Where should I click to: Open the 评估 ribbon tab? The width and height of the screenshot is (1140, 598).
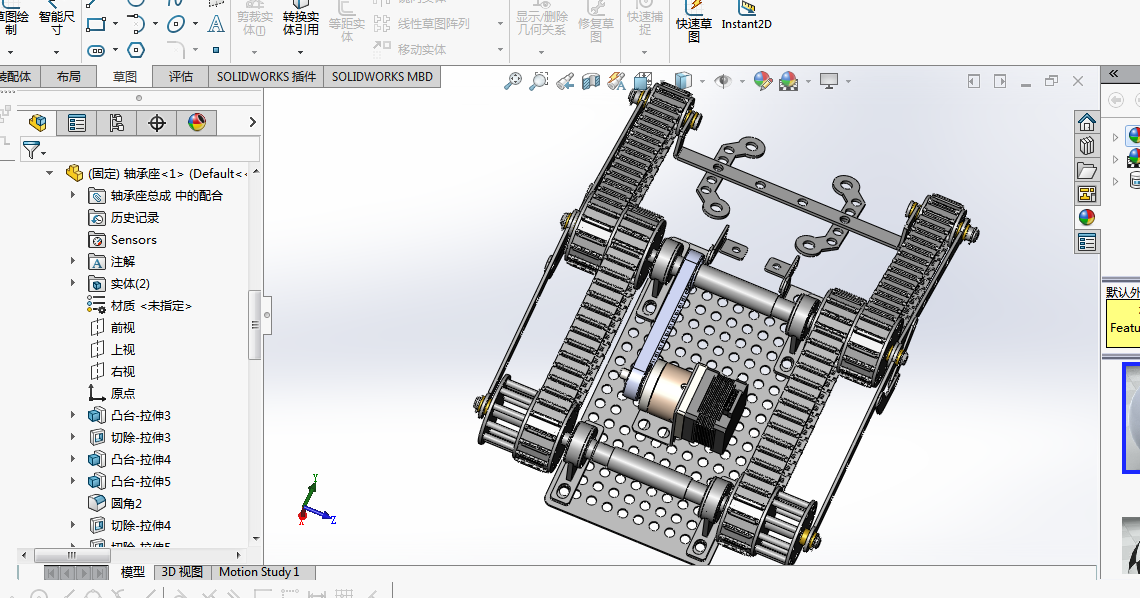(180, 76)
